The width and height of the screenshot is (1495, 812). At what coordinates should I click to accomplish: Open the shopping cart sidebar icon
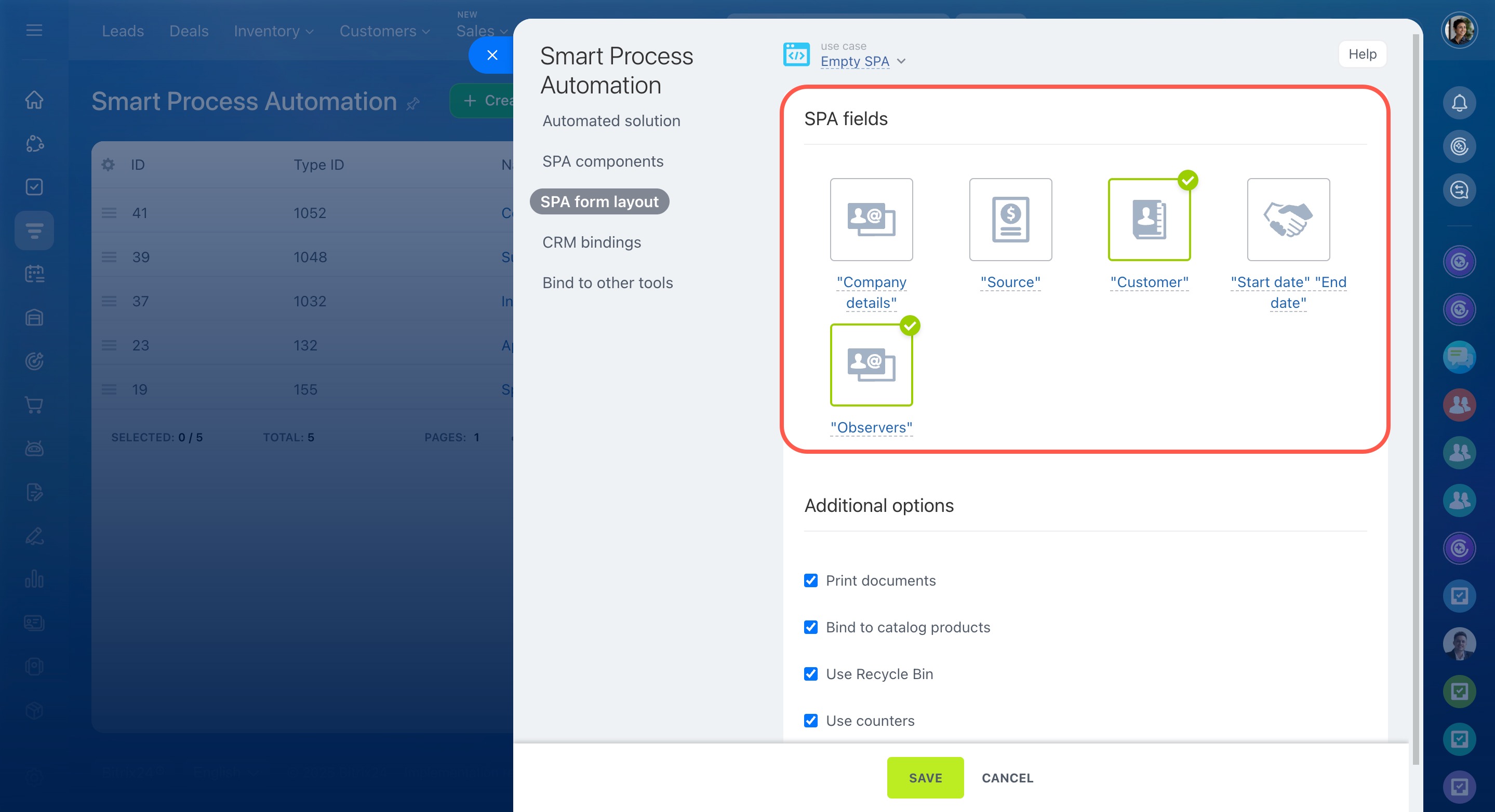click(x=34, y=405)
